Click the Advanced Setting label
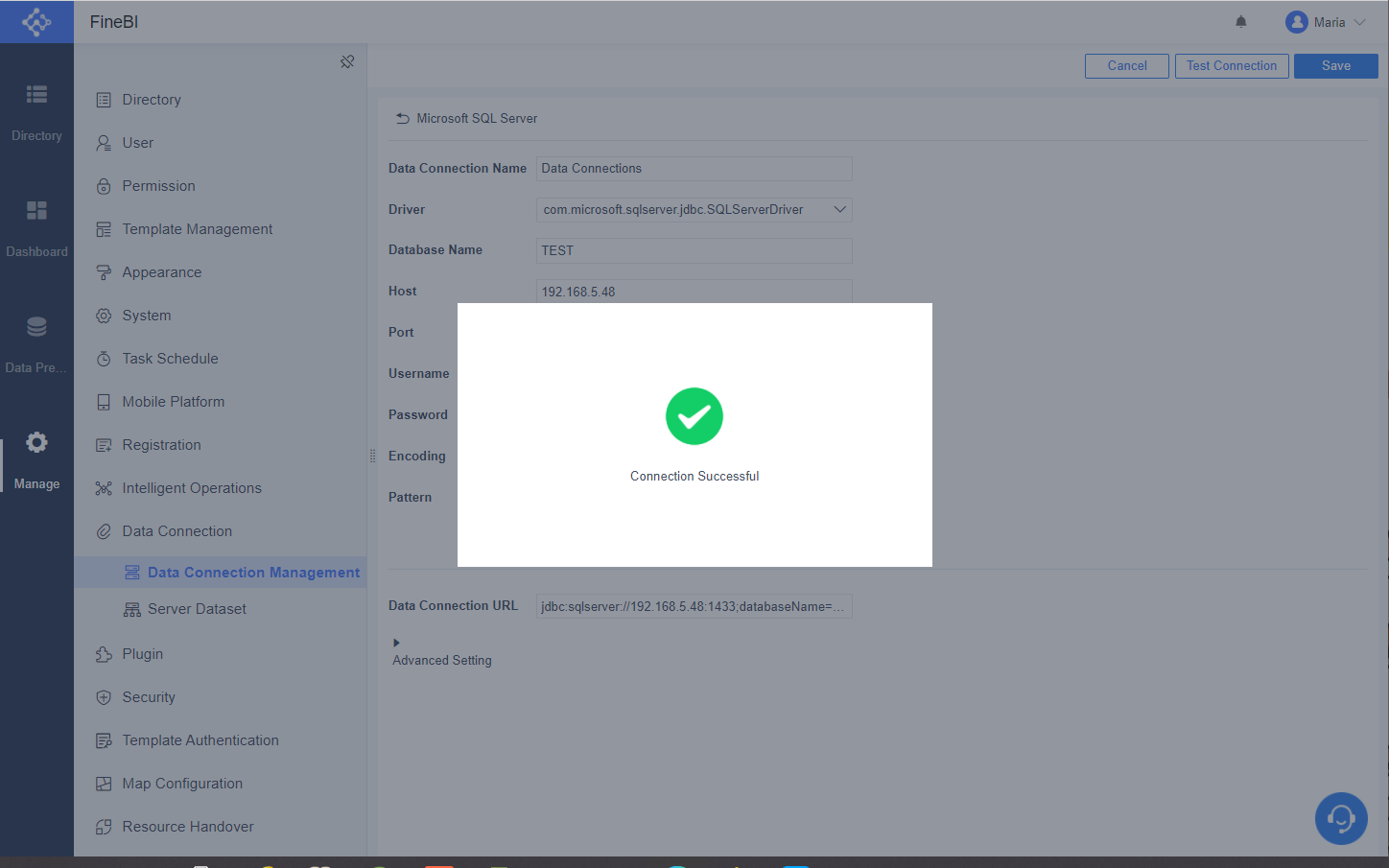1389x868 pixels. (x=442, y=661)
